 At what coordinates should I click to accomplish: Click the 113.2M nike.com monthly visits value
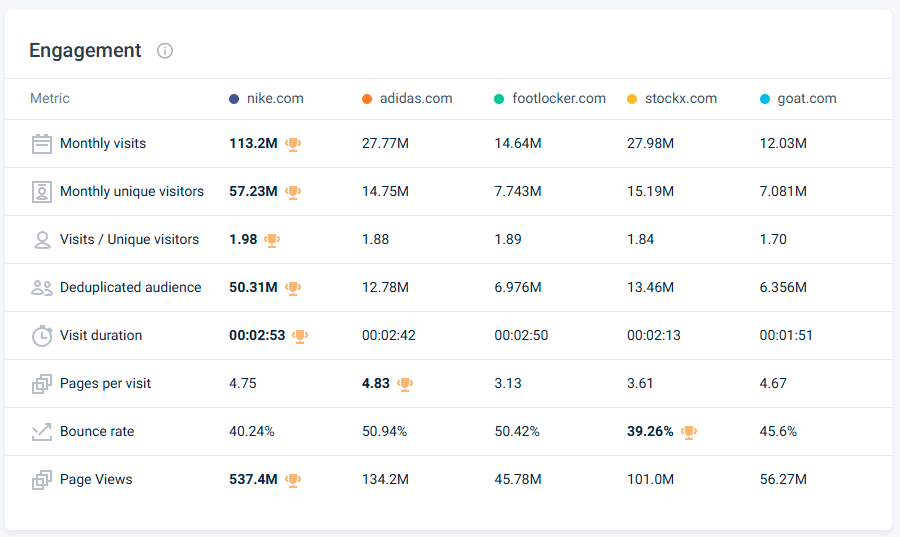coord(253,143)
